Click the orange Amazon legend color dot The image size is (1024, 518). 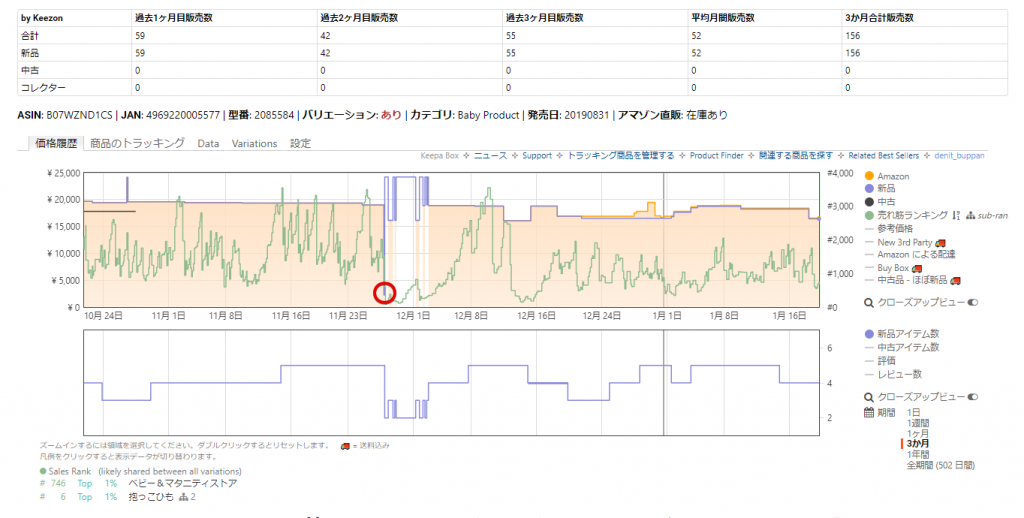pyautogui.click(x=868, y=177)
